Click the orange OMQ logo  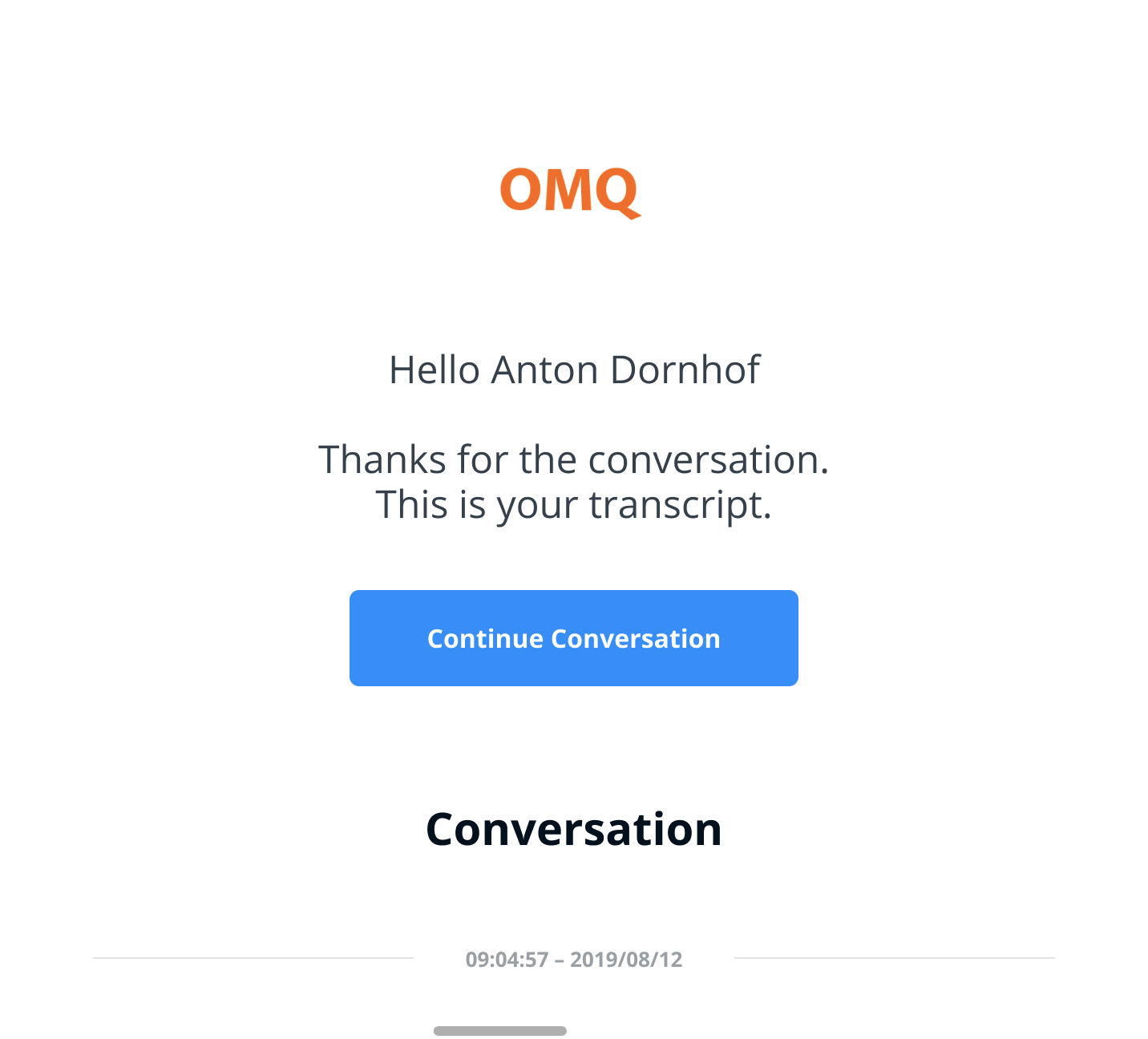coord(569,190)
